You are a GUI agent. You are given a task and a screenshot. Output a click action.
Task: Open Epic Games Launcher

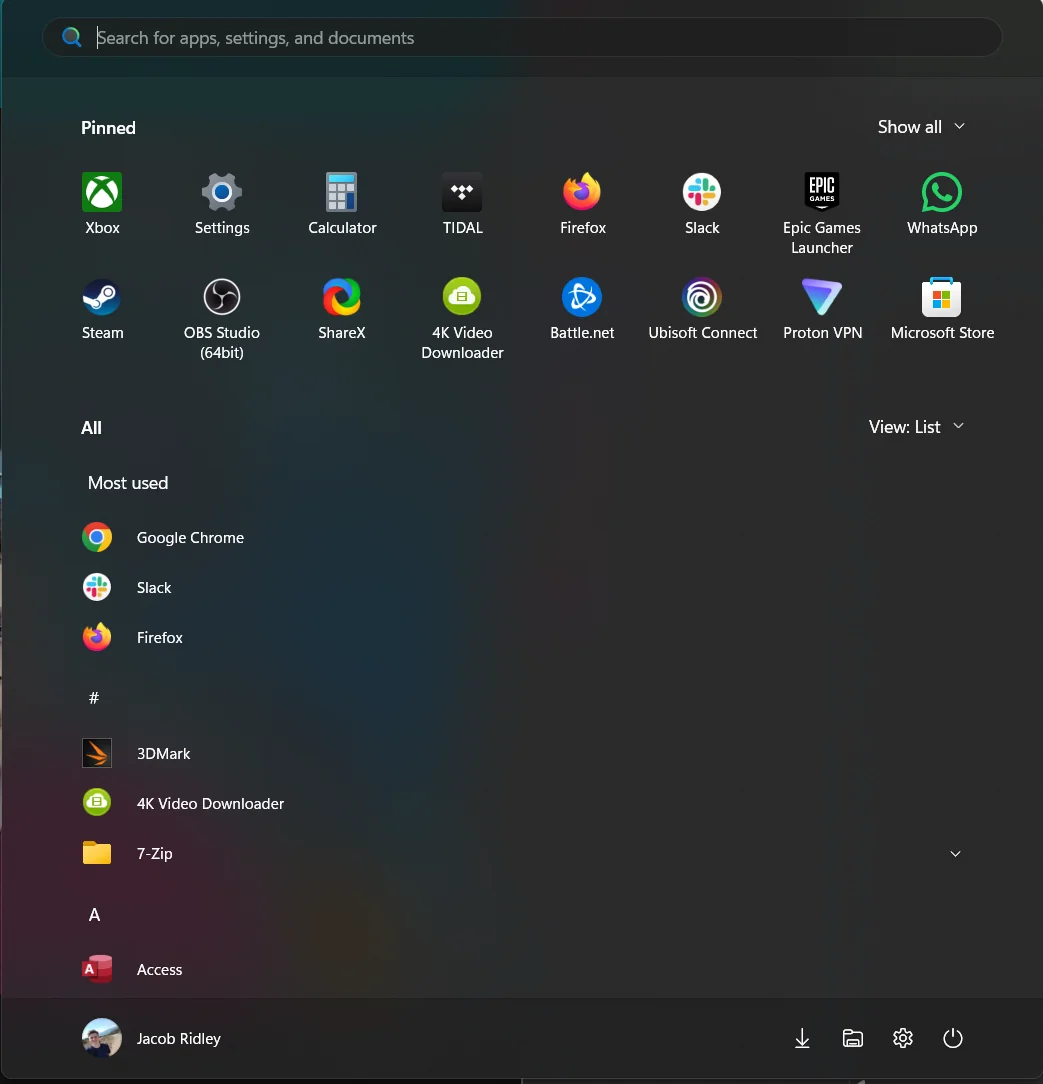[x=822, y=213]
